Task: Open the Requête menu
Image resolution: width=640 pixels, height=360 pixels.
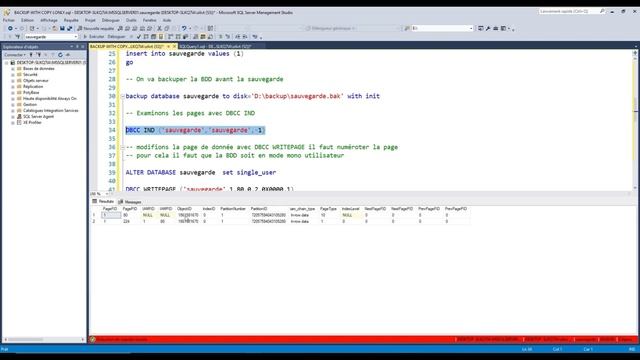Action: [71, 20]
